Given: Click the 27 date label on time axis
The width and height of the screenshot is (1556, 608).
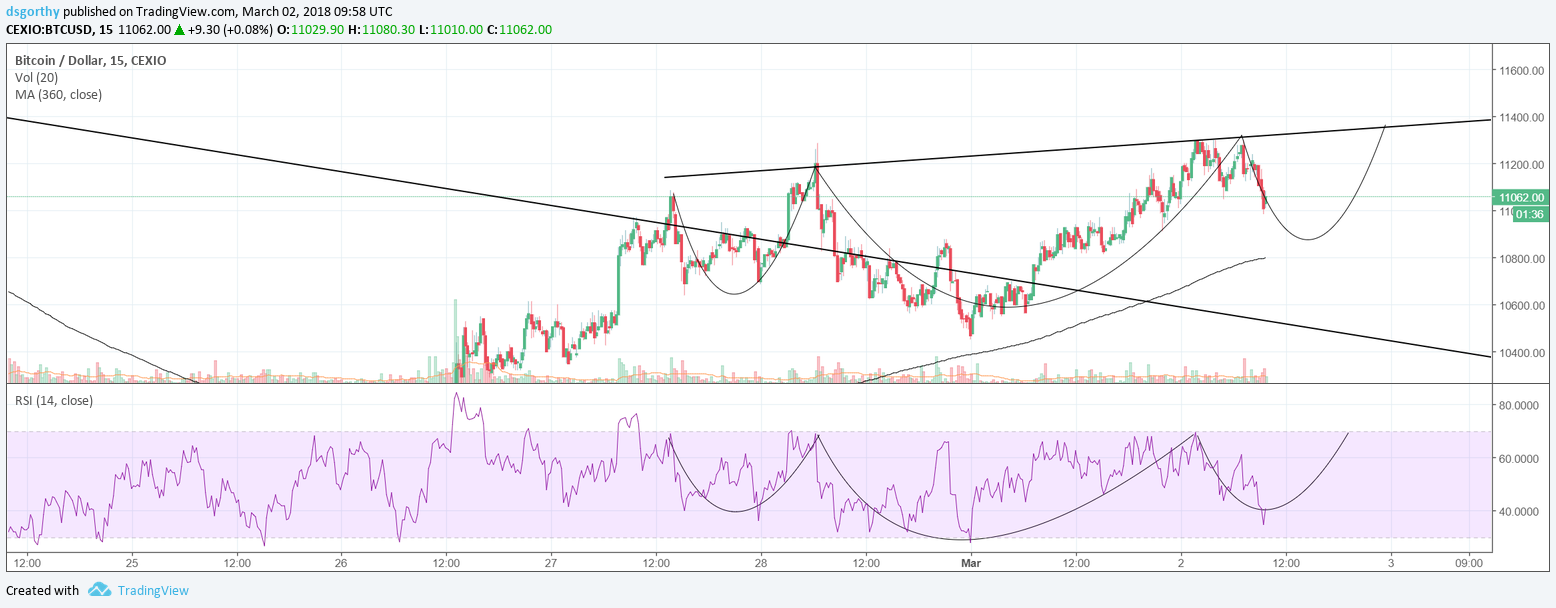Looking at the screenshot, I should (x=551, y=562).
